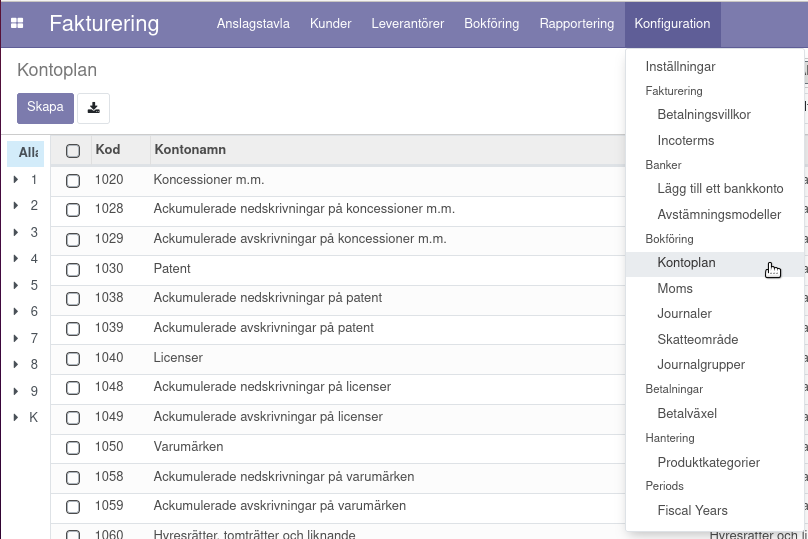Open the Anslagstavla menu
The height and width of the screenshot is (539, 808).
pyautogui.click(x=253, y=24)
